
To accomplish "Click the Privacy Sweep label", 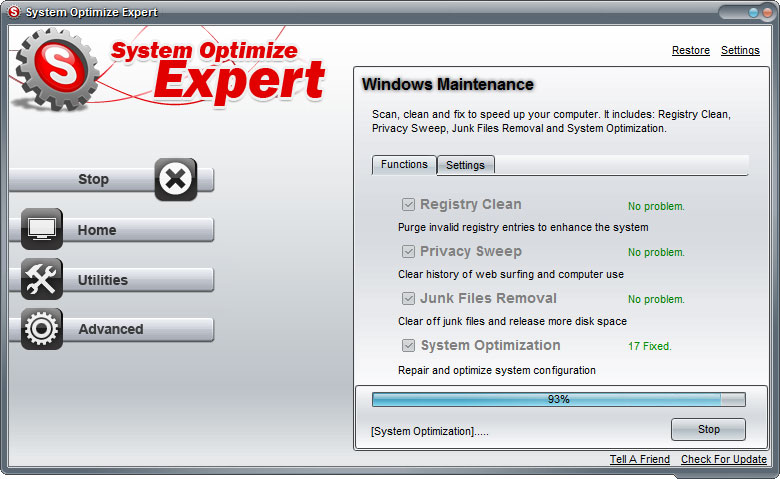I will pos(471,252).
